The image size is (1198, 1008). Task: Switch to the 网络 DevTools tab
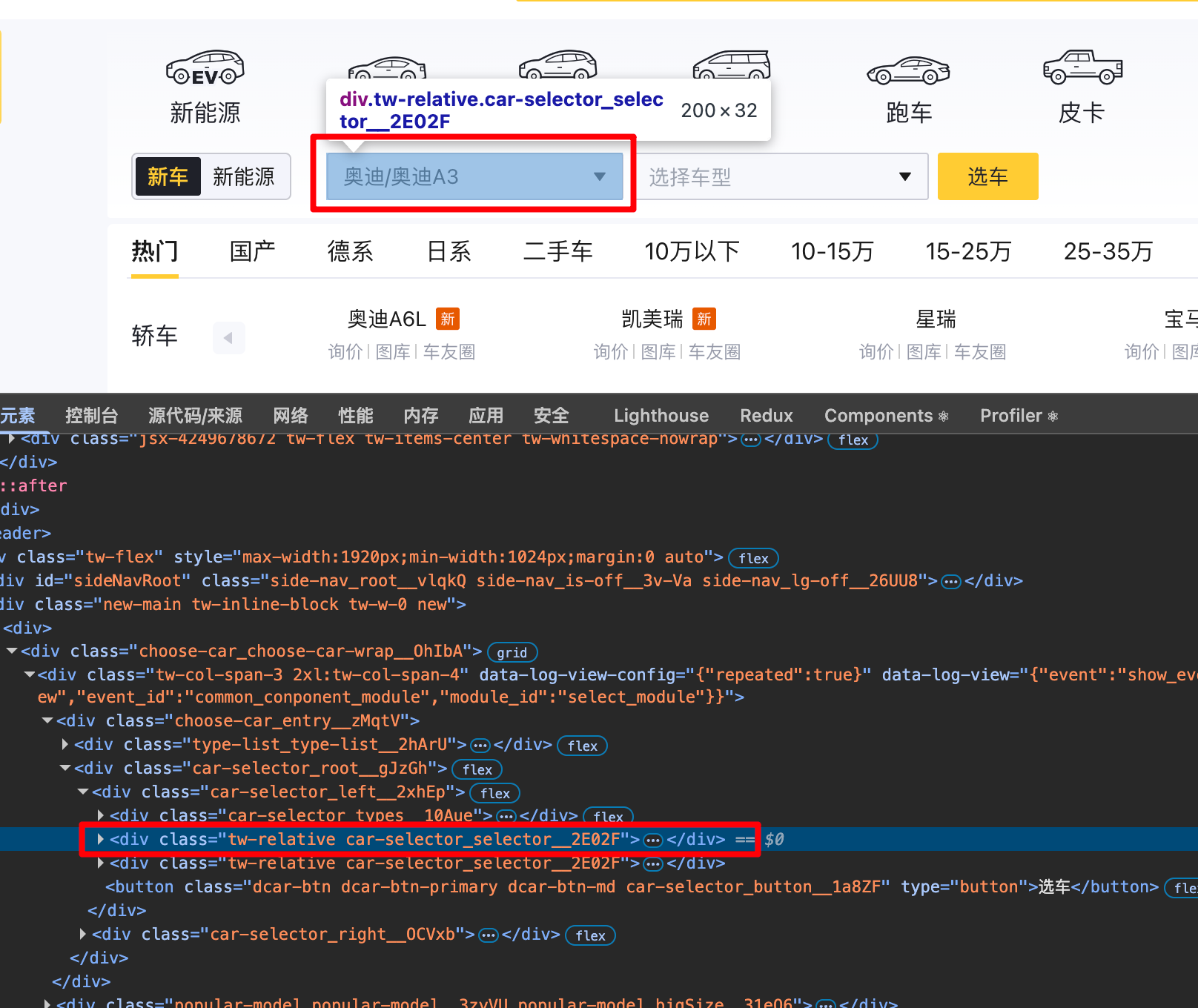[x=291, y=416]
